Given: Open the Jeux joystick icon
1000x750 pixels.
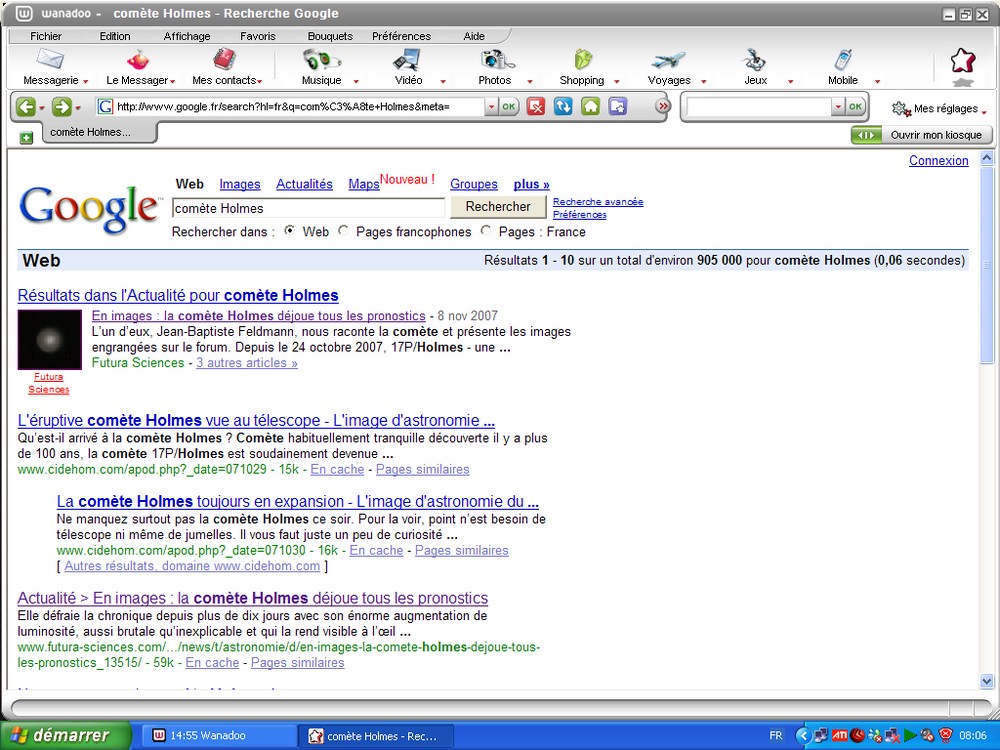Looking at the screenshot, I should coord(755,60).
